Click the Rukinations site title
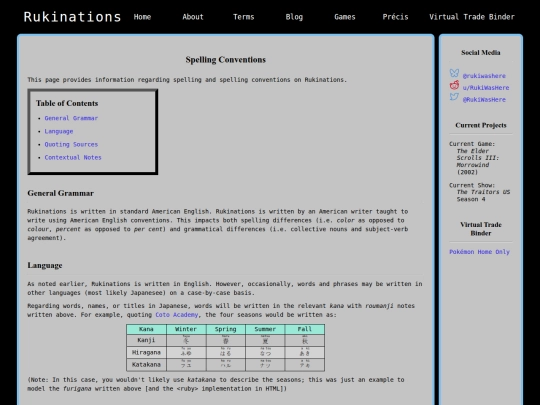The width and height of the screenshot is (540, 405). [72, 17]
